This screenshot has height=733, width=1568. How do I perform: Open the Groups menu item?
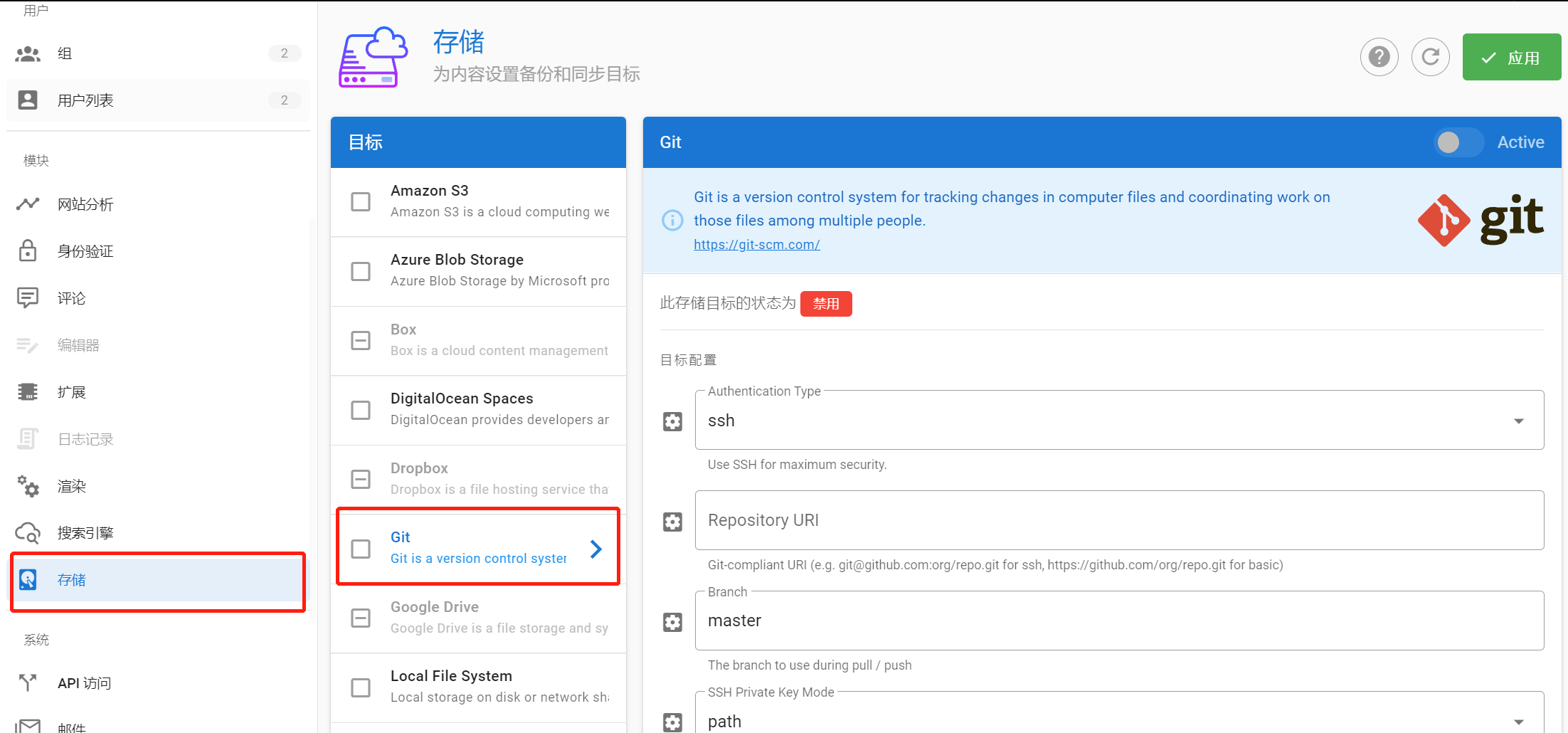[158, 53]
